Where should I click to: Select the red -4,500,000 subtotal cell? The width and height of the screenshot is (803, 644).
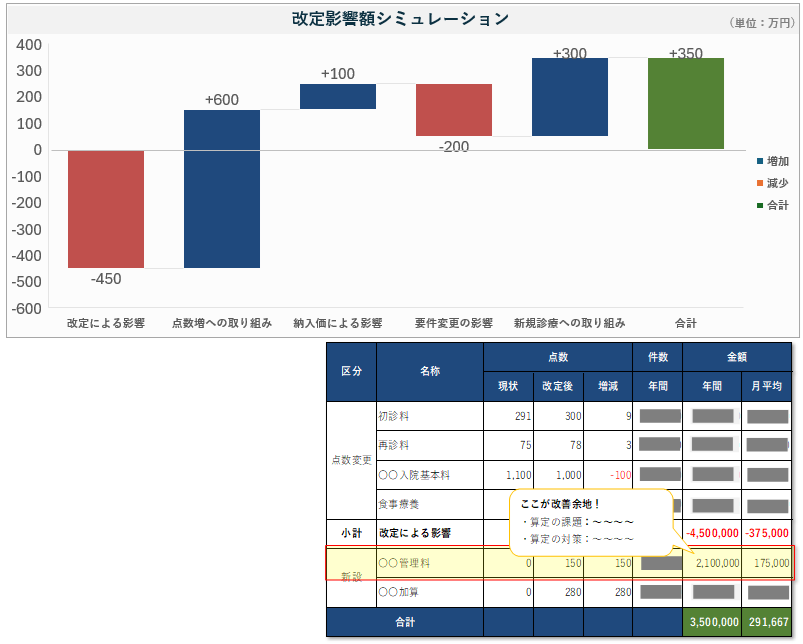pyautogui.click(x=712, y=533)
